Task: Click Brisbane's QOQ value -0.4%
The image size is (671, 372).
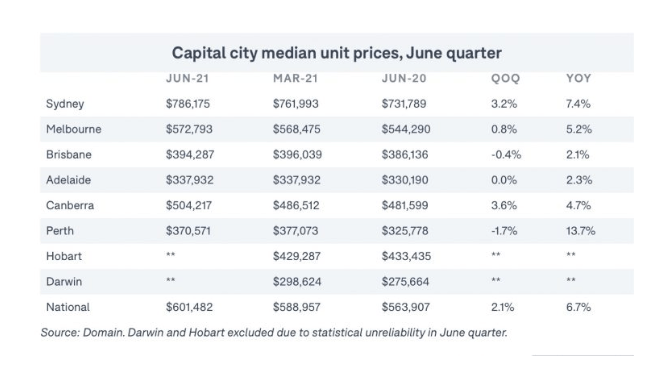Action: click(506, 155)
